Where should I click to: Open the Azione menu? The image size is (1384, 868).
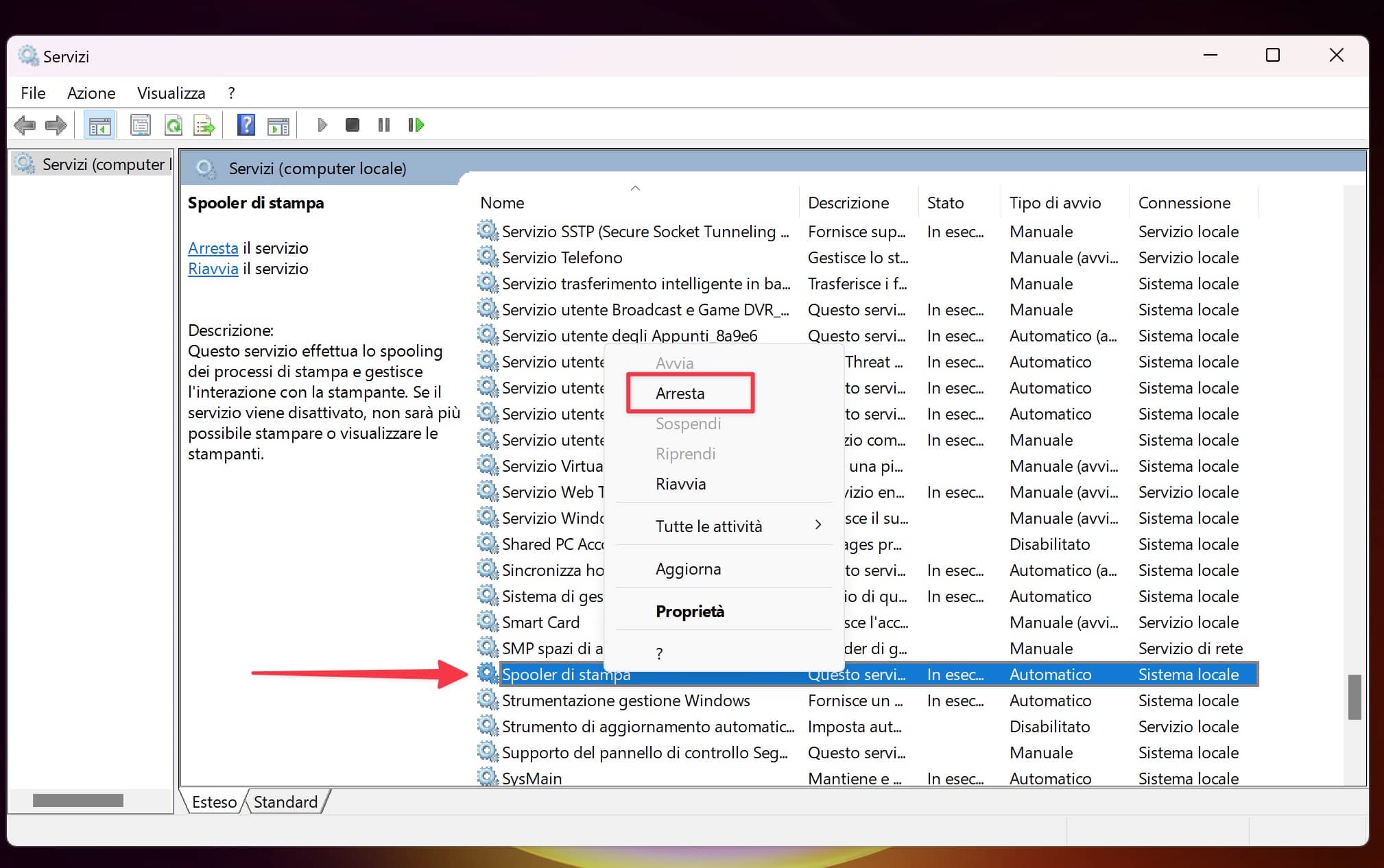click(x=91, y=93)
